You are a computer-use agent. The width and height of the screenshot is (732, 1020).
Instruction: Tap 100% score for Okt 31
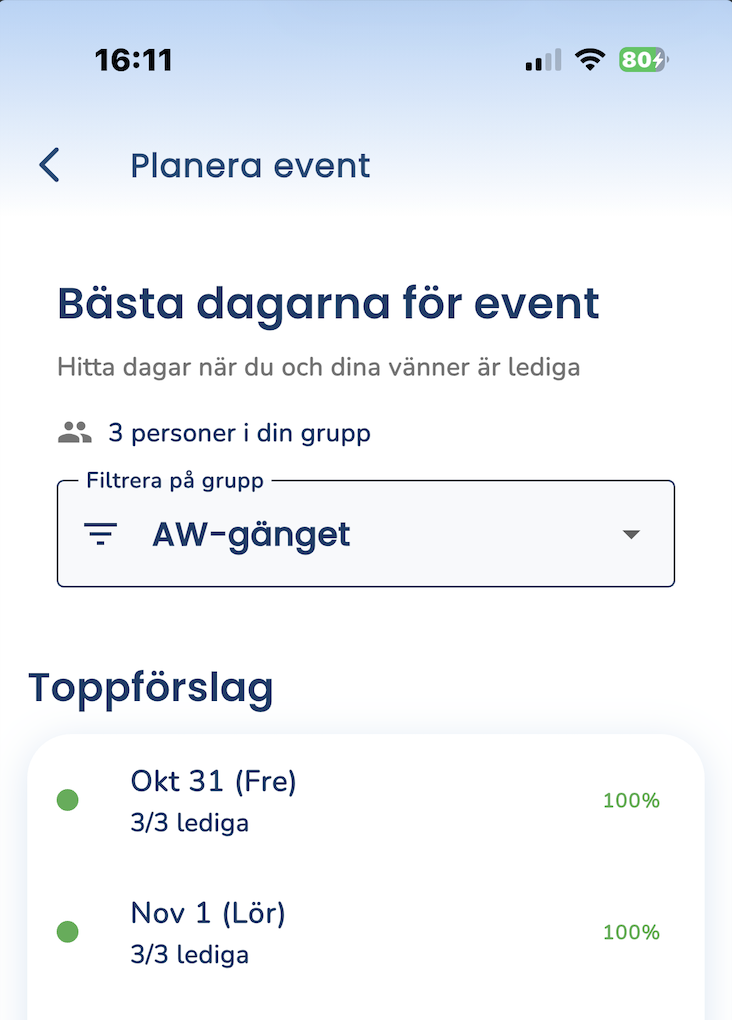631,800
